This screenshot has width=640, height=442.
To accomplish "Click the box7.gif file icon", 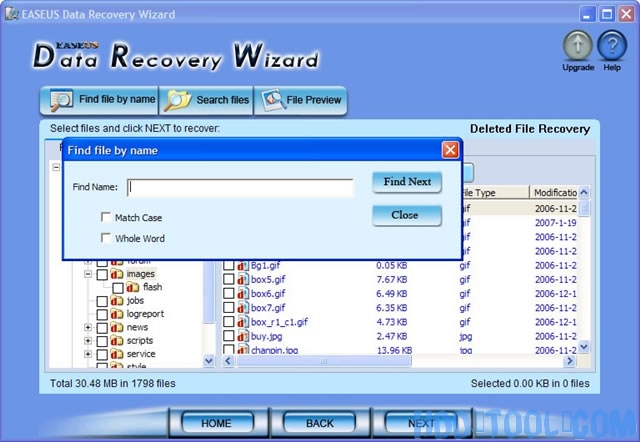I will coord(243,308).
